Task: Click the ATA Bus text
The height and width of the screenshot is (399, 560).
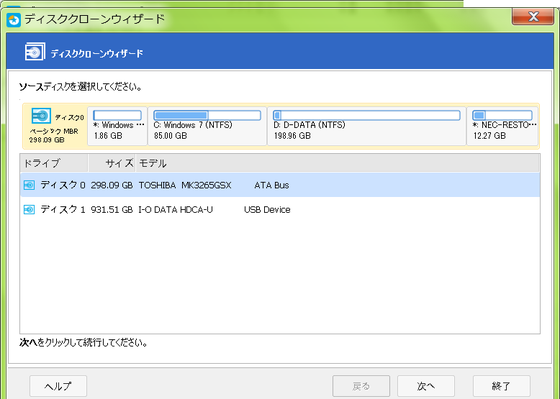Action: click(x=271, y=185)
